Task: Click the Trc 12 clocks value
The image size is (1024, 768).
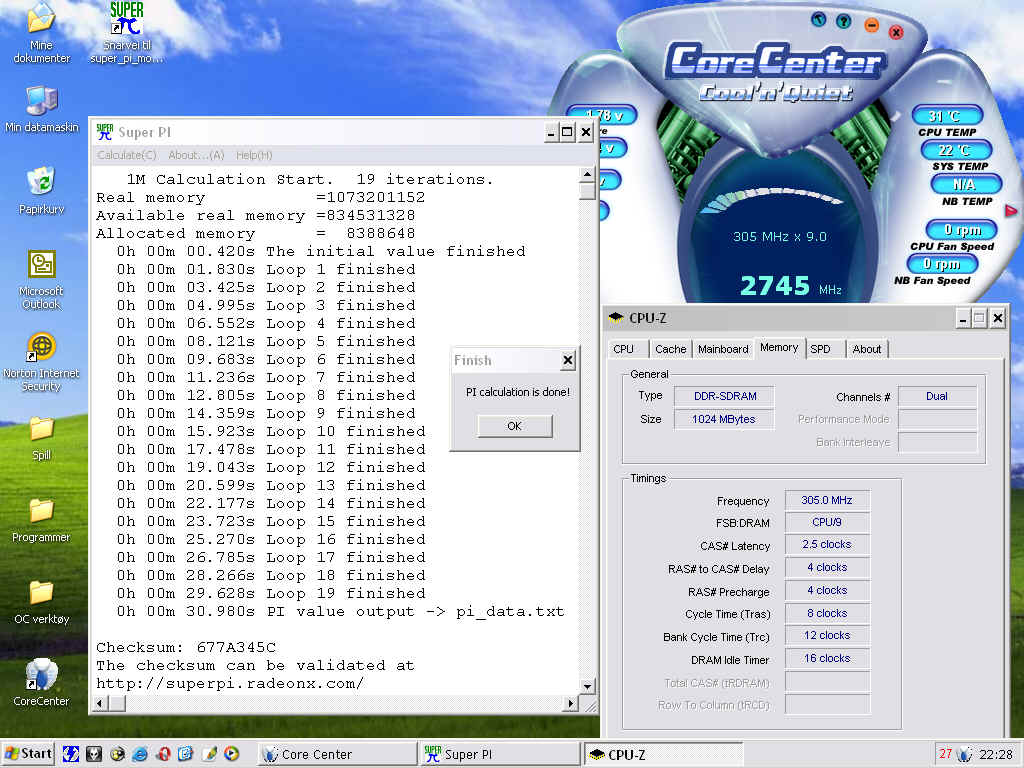Action: click(x=827, y=635)
